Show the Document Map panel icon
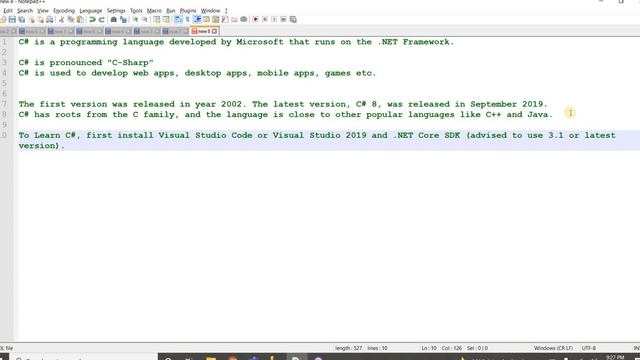640x360 pixels. coord(216,20)
